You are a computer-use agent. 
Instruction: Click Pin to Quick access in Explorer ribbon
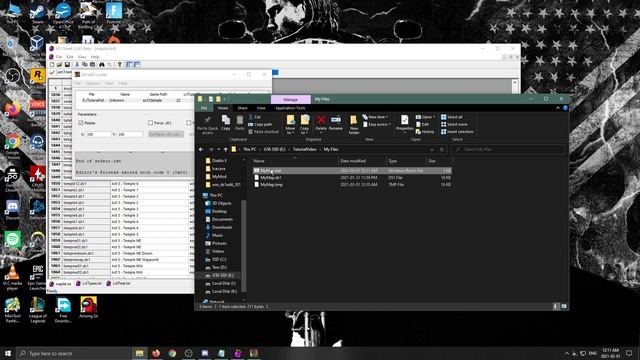(207, 124)
